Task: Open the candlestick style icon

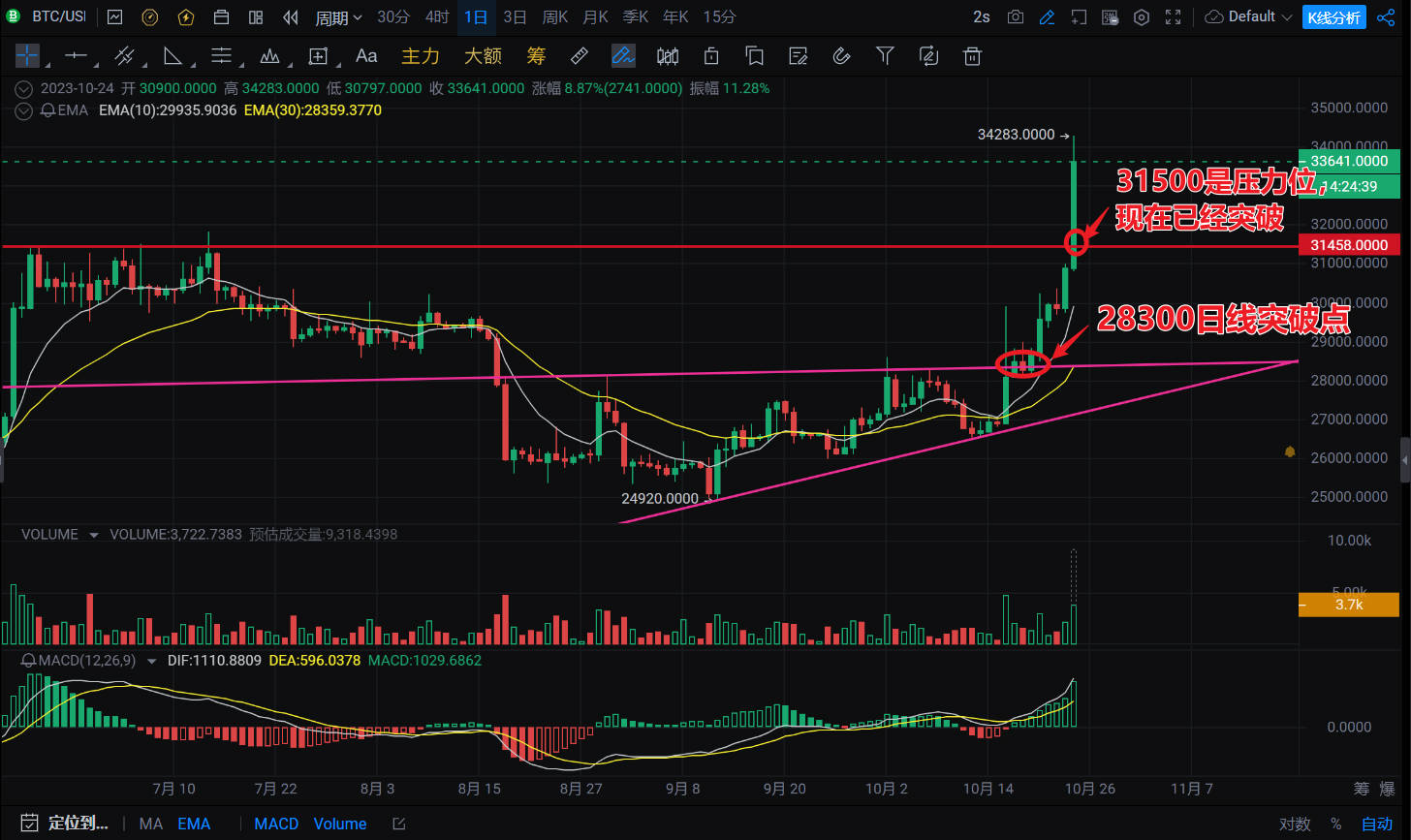Action: click(668, 55)
